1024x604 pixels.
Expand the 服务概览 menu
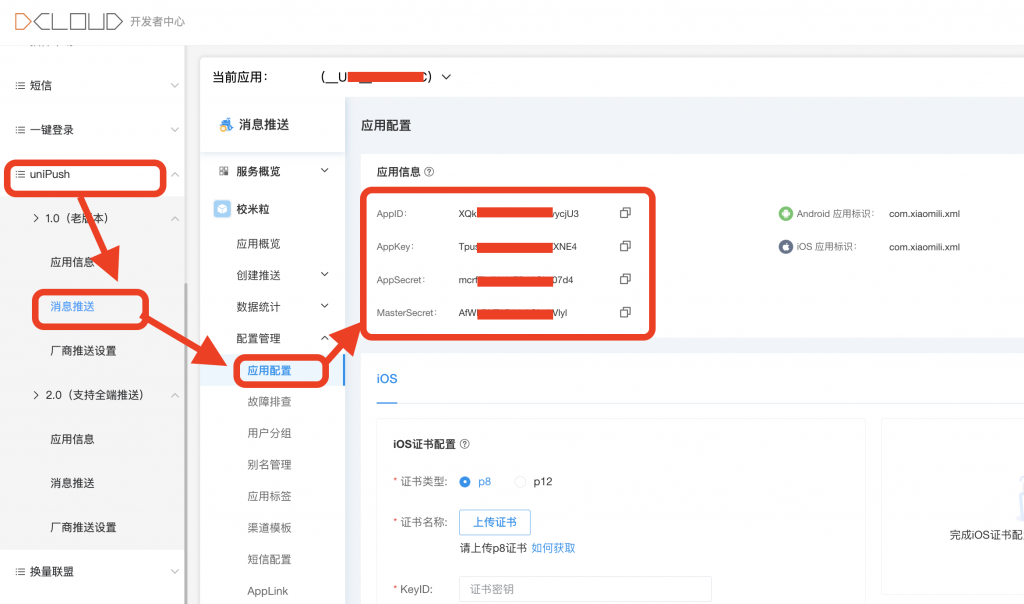pyautogui.click(x=324, y=171)
